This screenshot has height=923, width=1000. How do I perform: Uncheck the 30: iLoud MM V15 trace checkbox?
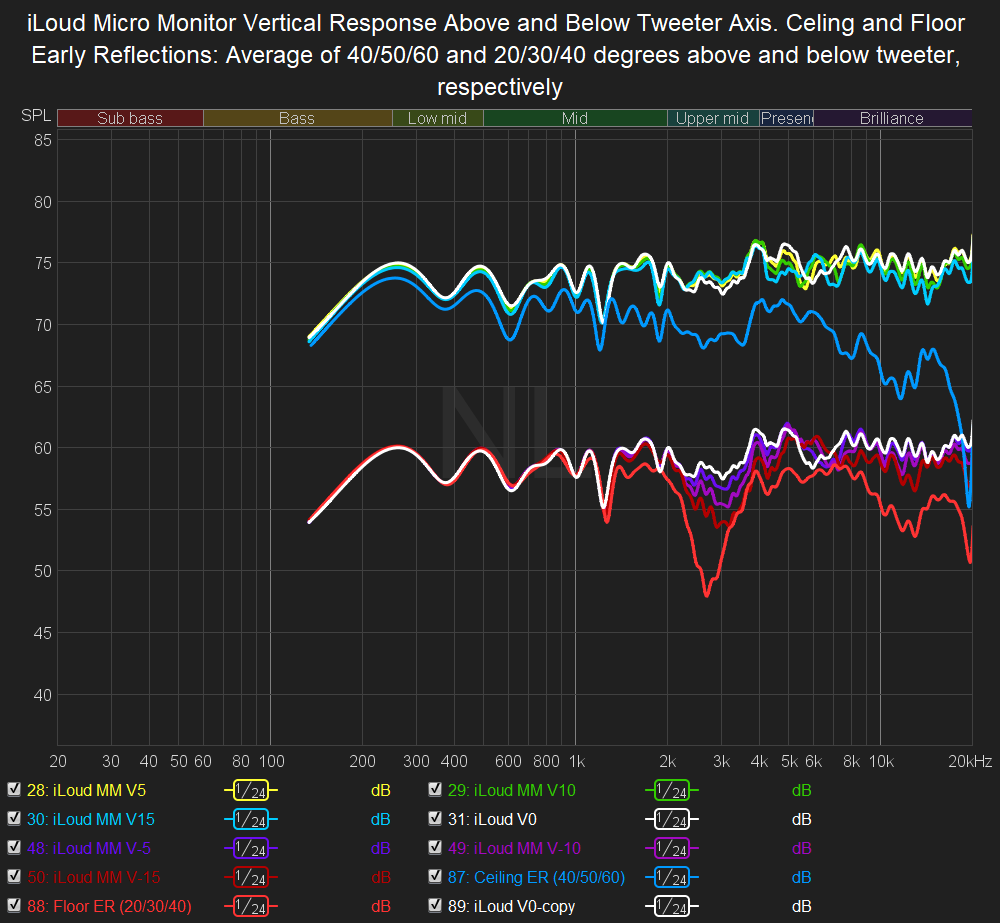pos(14,818)
